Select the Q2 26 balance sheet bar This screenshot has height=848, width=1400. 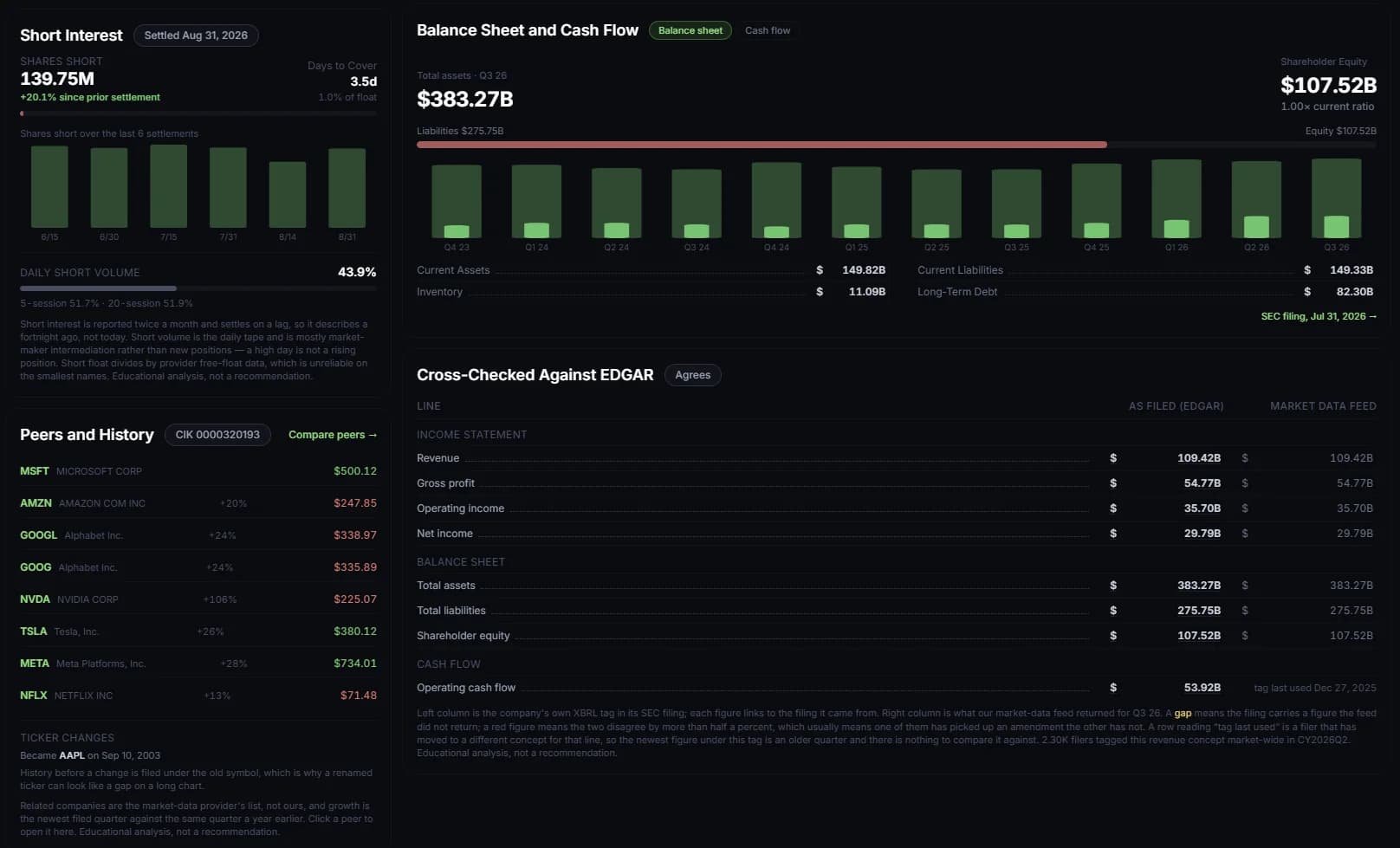click(x=1256, y=199)
